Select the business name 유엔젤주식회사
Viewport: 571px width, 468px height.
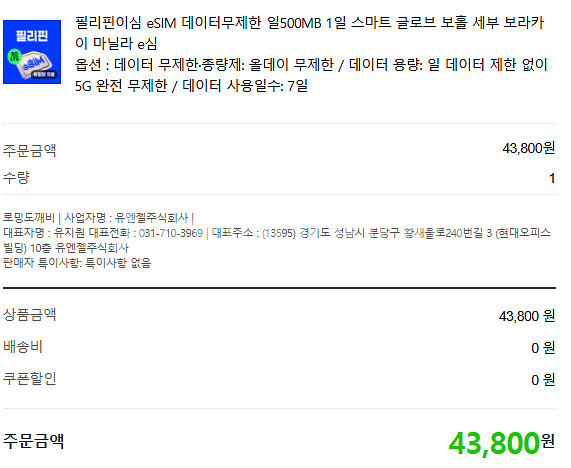[x=151, y=218]
